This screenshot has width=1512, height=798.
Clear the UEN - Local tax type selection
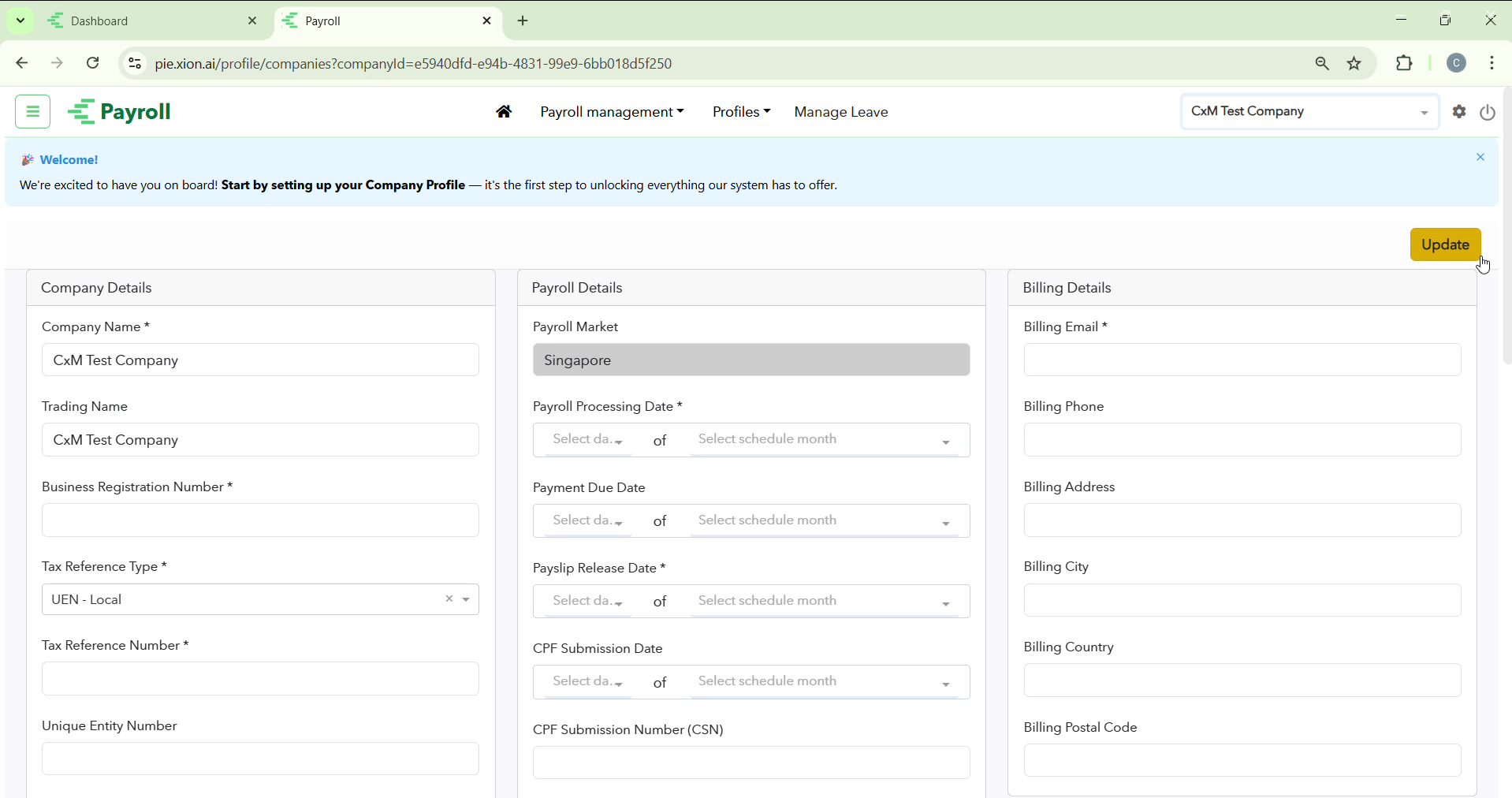[449, 599]
